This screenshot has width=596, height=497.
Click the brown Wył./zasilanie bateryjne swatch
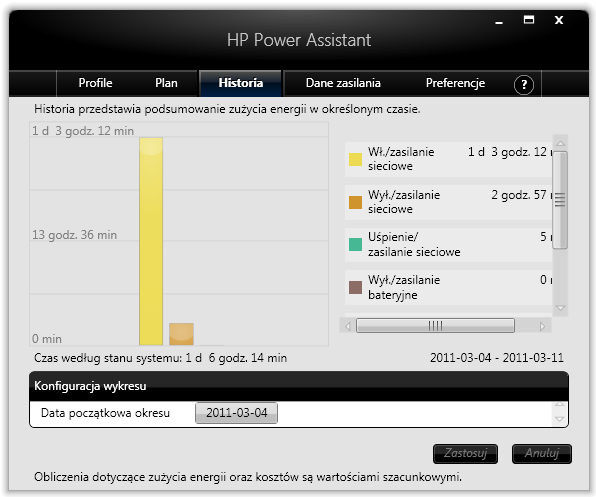pyautogui.click(x=355, y=287)
